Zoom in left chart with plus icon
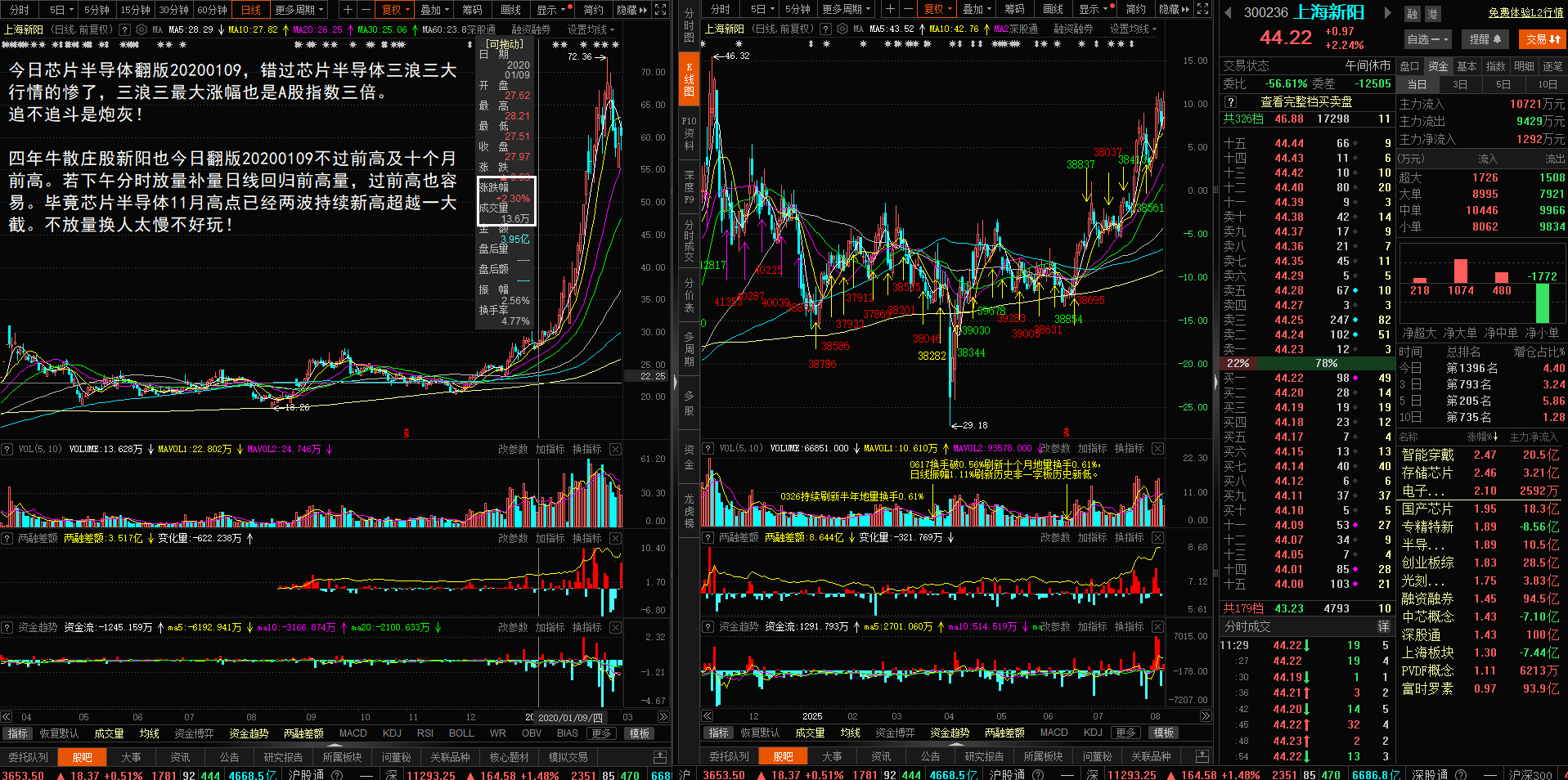The width and height of the screenshot is (1568, 780). (x=348, y=10)
